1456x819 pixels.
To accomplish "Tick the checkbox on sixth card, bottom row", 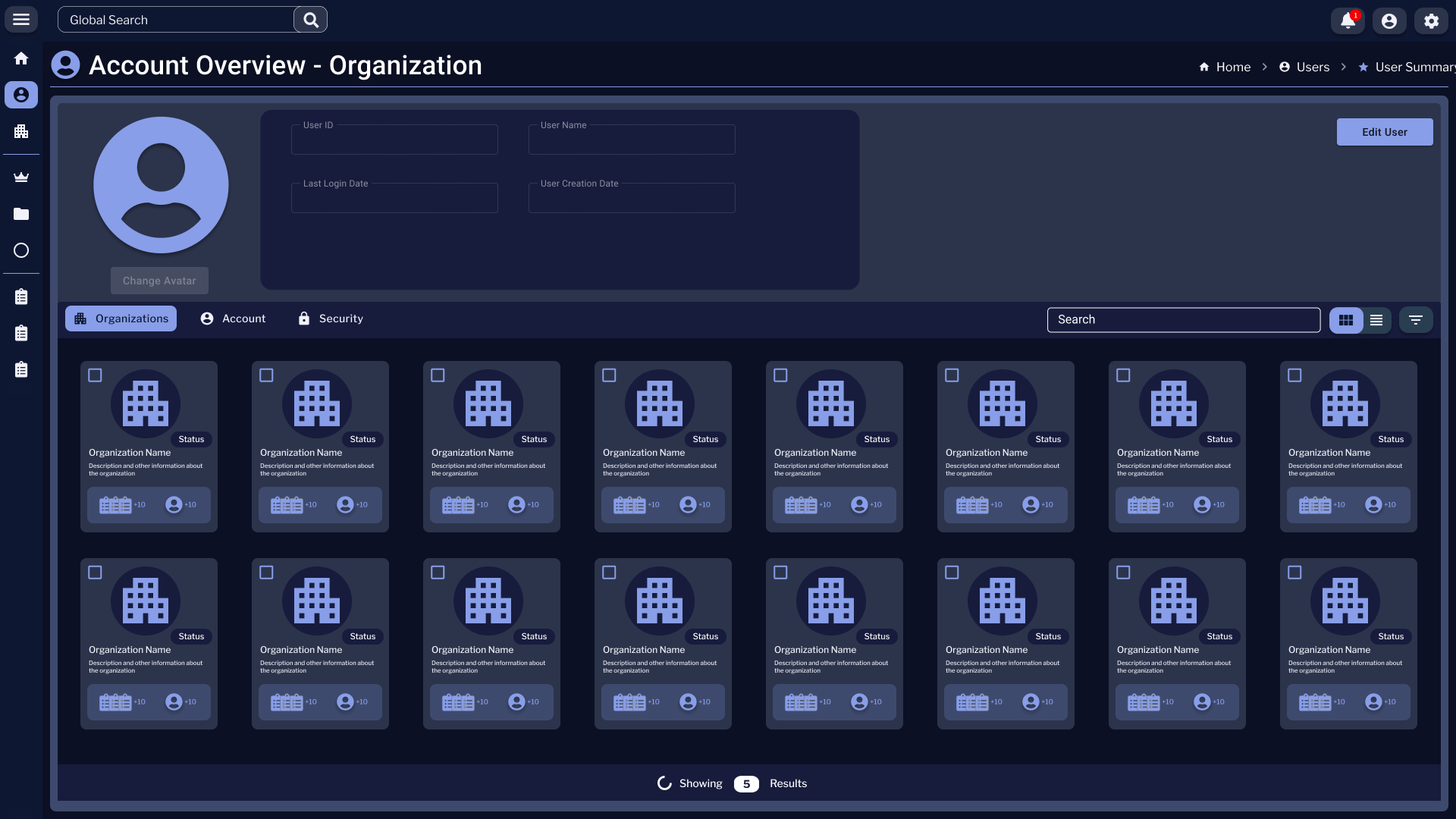I will (x=952, y=573).
